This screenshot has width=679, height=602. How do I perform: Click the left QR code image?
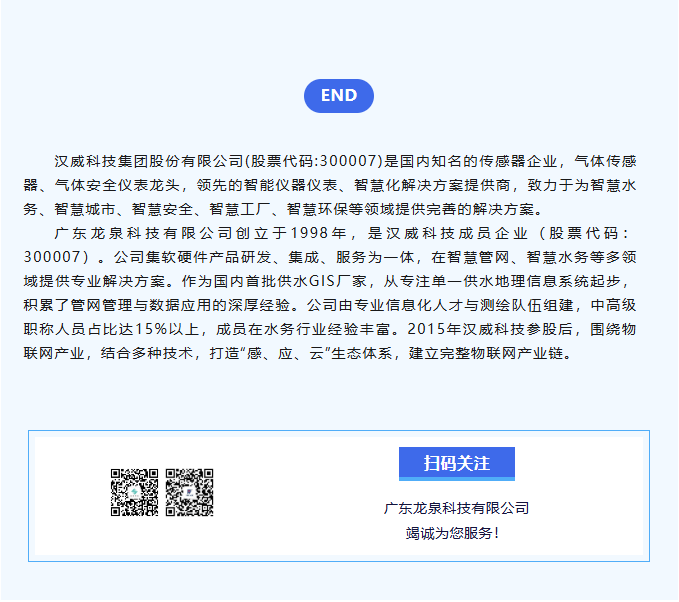134,492
